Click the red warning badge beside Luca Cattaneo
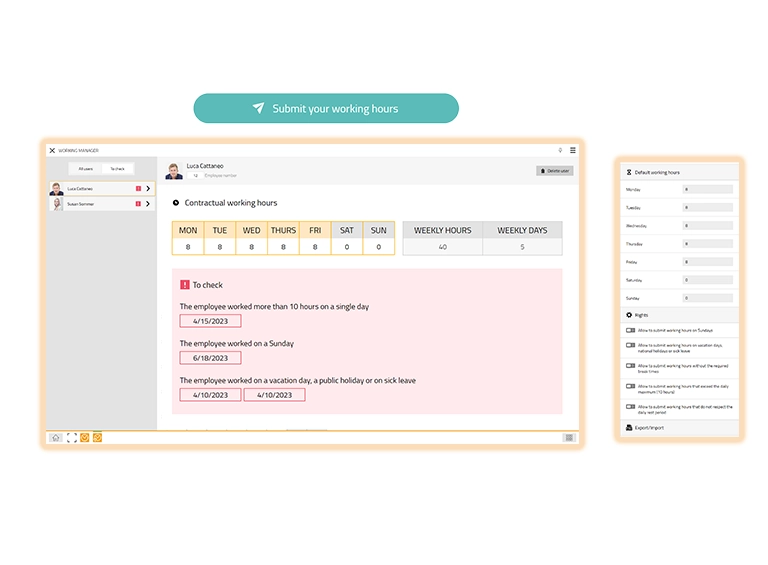 coord(138,188)
